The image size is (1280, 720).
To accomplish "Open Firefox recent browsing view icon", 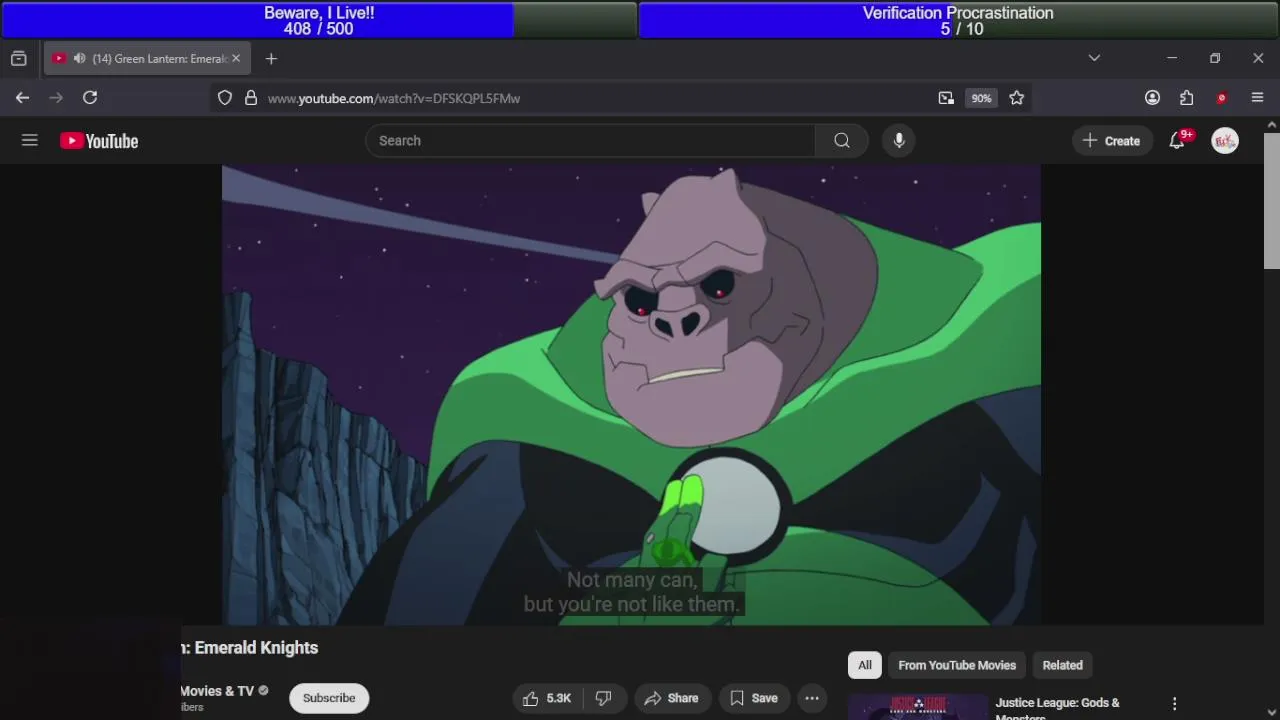I will click(18, 59).
